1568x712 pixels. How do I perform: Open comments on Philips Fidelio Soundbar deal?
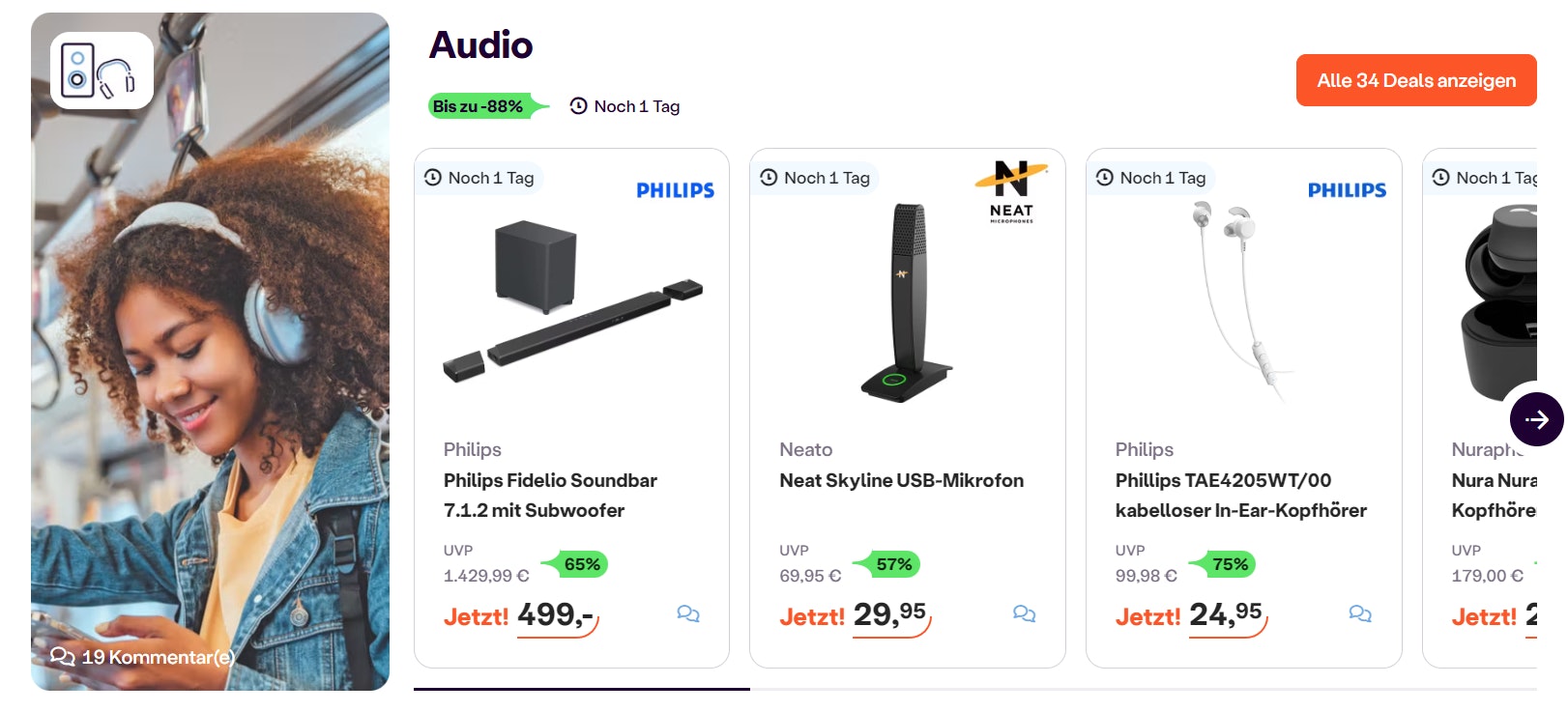688,614
